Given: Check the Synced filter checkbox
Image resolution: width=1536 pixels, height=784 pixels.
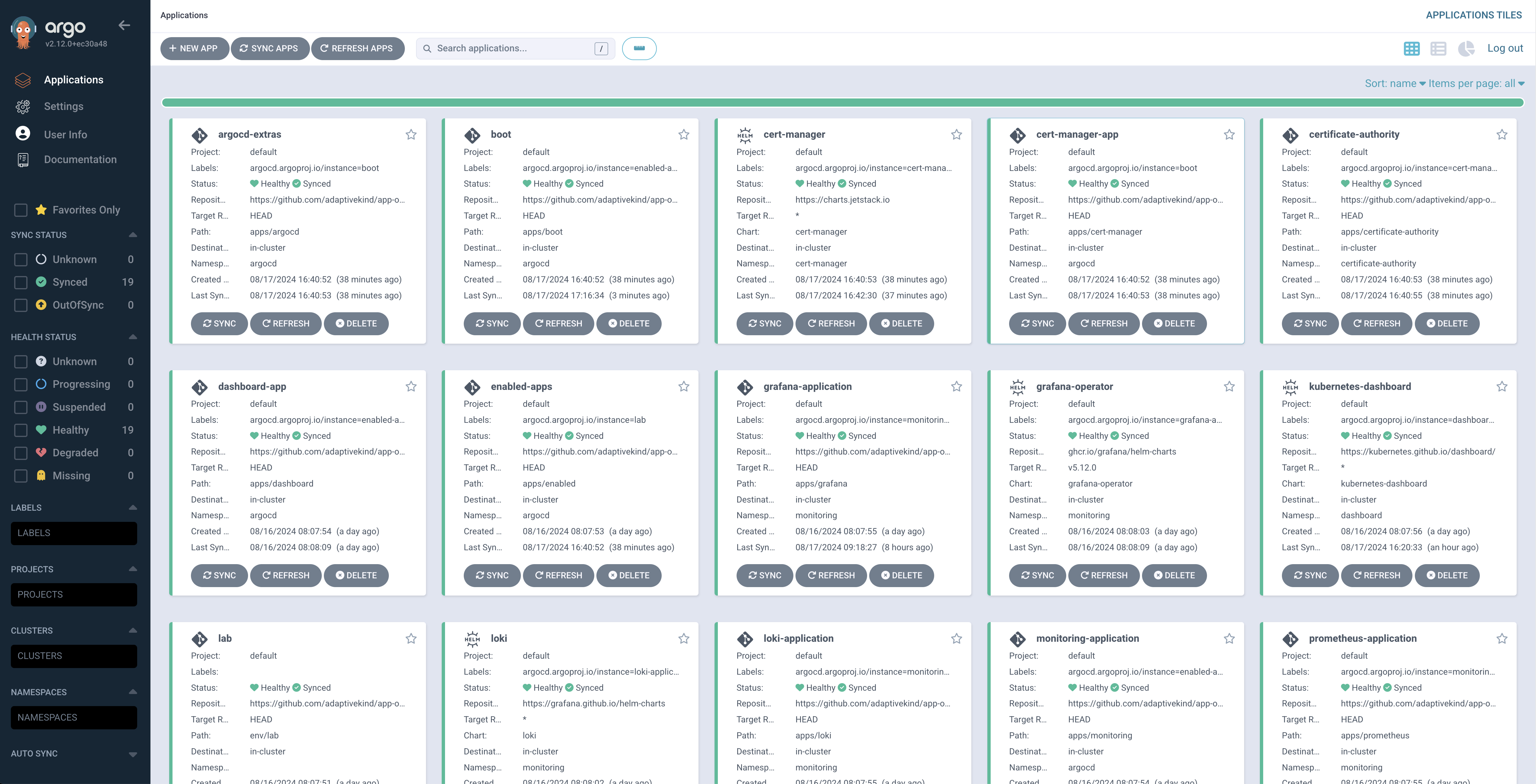Looking at the screenshot, I should pyautogui.click(x=21, y=282).
